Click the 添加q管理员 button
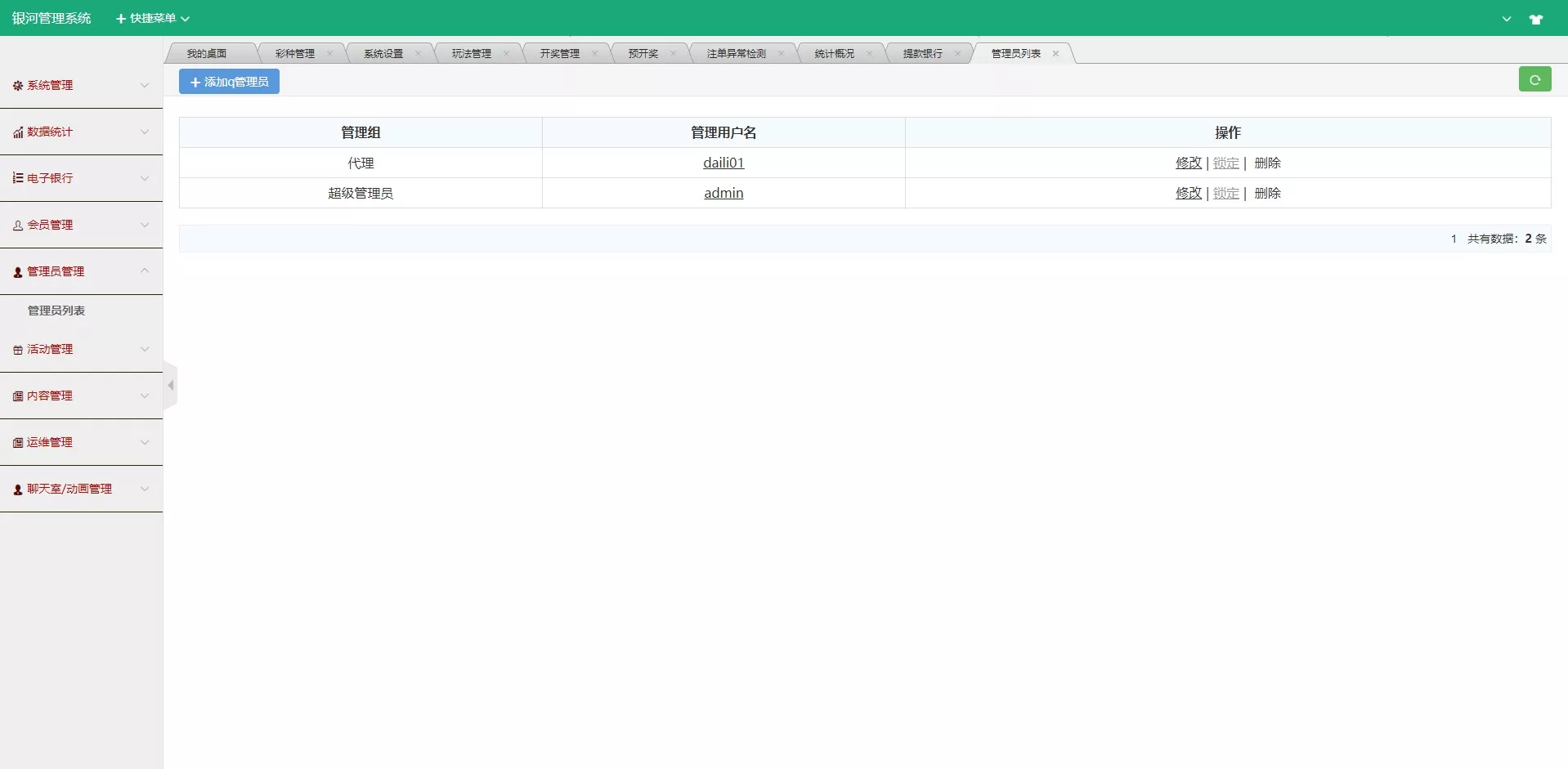The width and height of the screenshot is (1568, 769). pos(228,81)
